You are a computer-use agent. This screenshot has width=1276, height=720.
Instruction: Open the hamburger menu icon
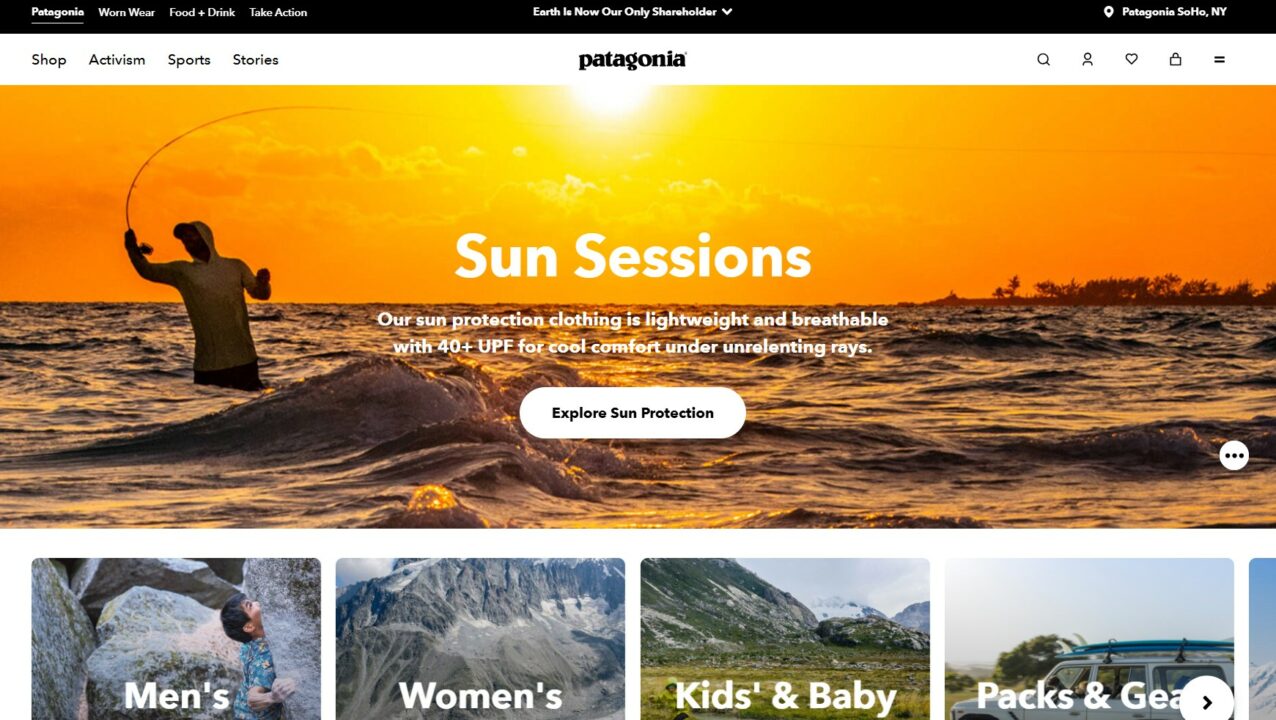pos(1219,60)
